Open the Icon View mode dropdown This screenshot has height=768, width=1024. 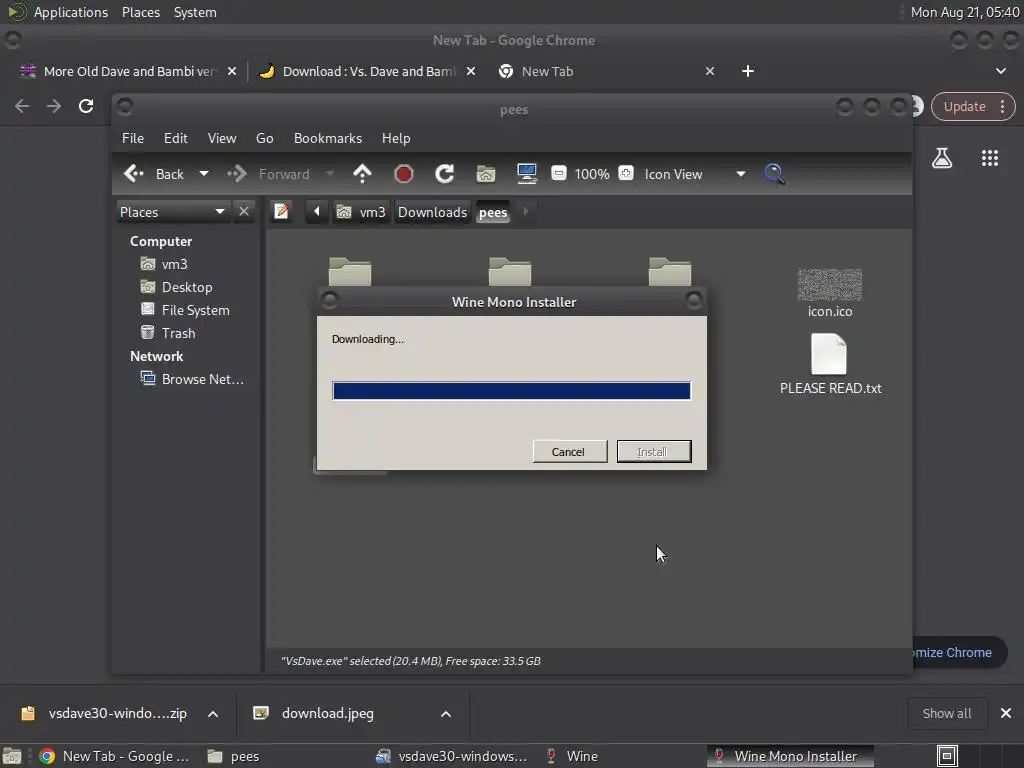click(x=694, y=174)
